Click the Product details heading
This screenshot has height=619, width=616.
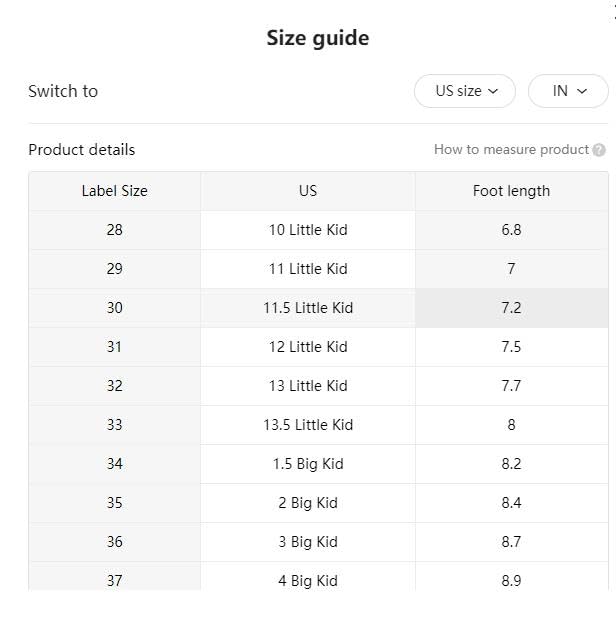pyautogui.click(x=81, y=150)
